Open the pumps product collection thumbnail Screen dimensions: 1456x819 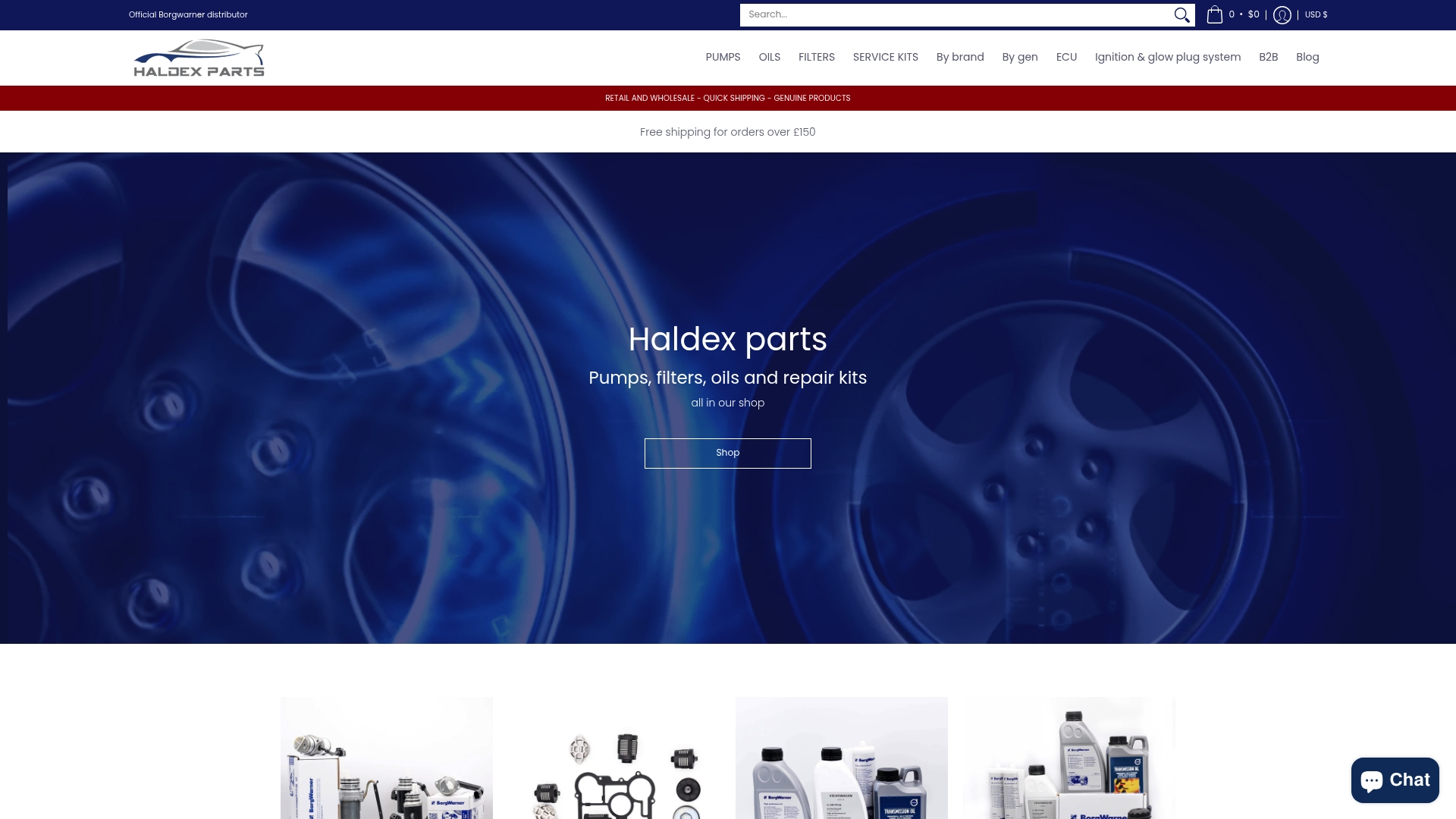(386, 758)
